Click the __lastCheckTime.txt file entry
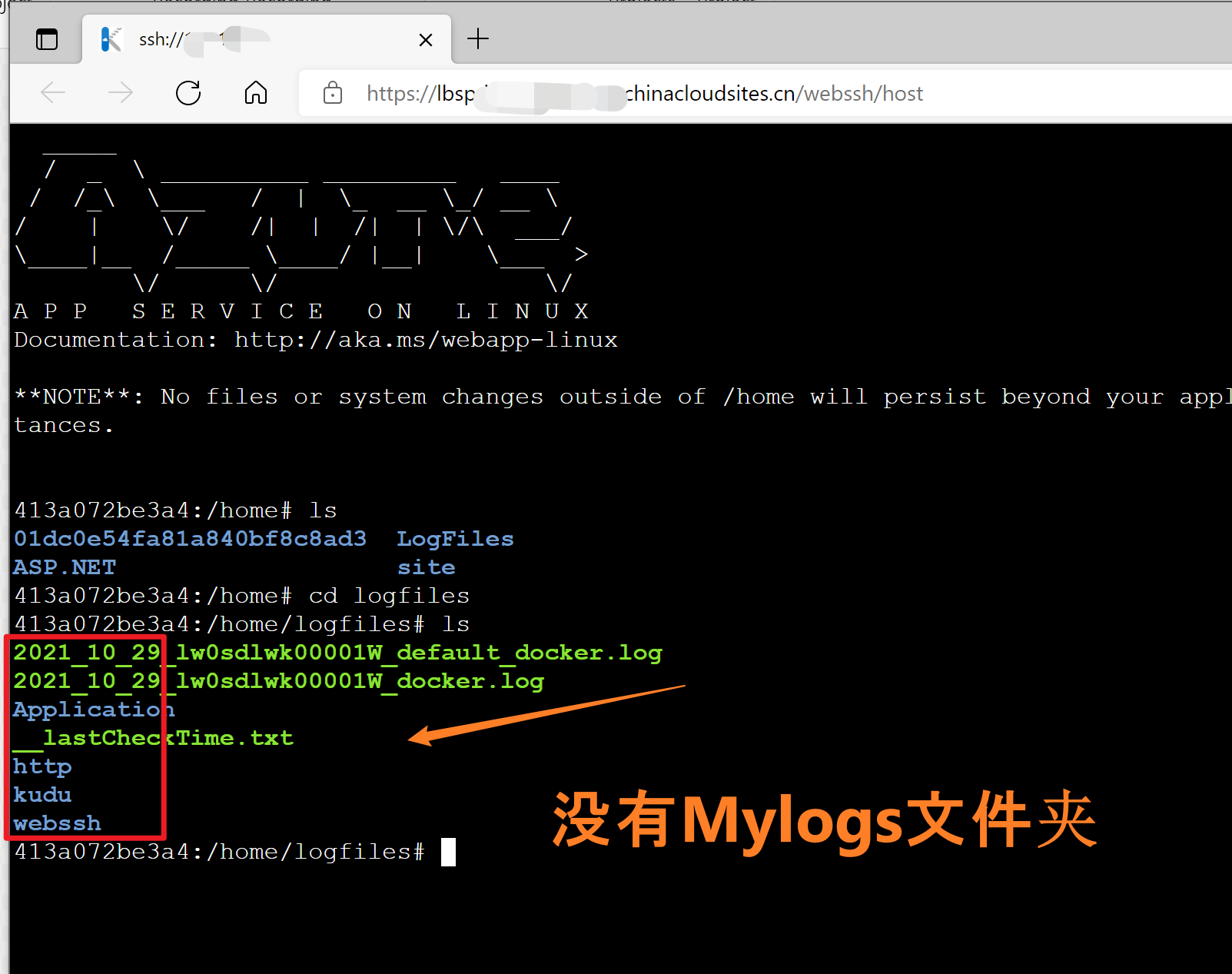The image size is (1232, 974). (154, 738)
